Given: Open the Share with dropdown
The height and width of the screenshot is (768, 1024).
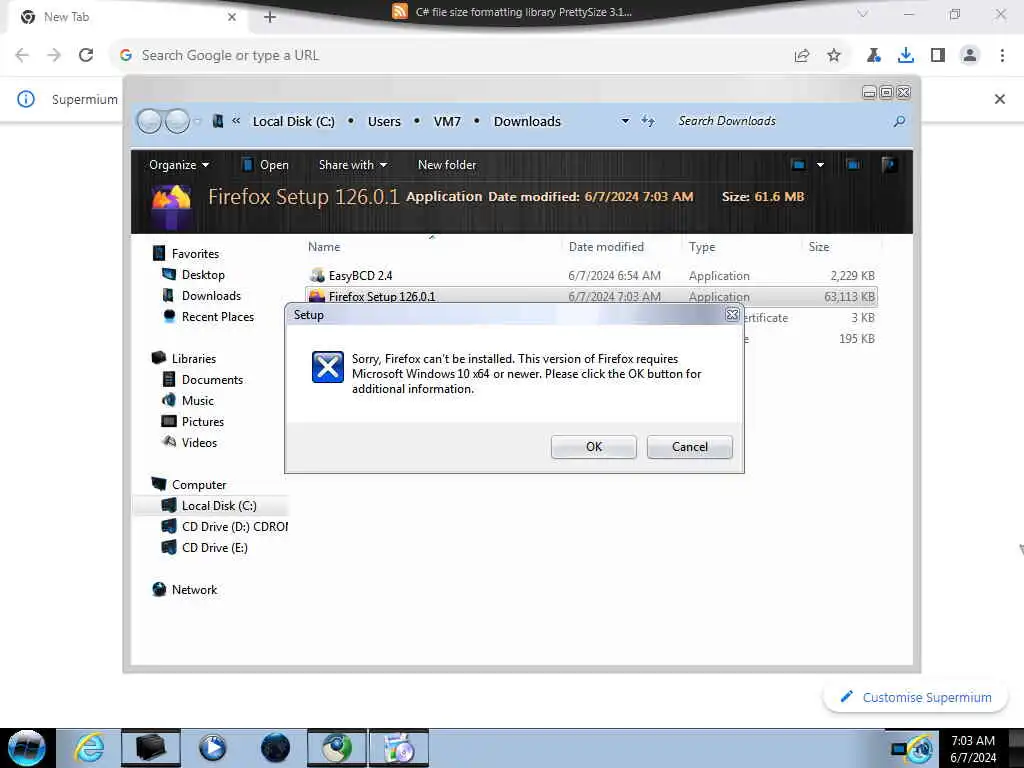Looking at the screenshot, I should pyautogui.click(x=353, y=165).
